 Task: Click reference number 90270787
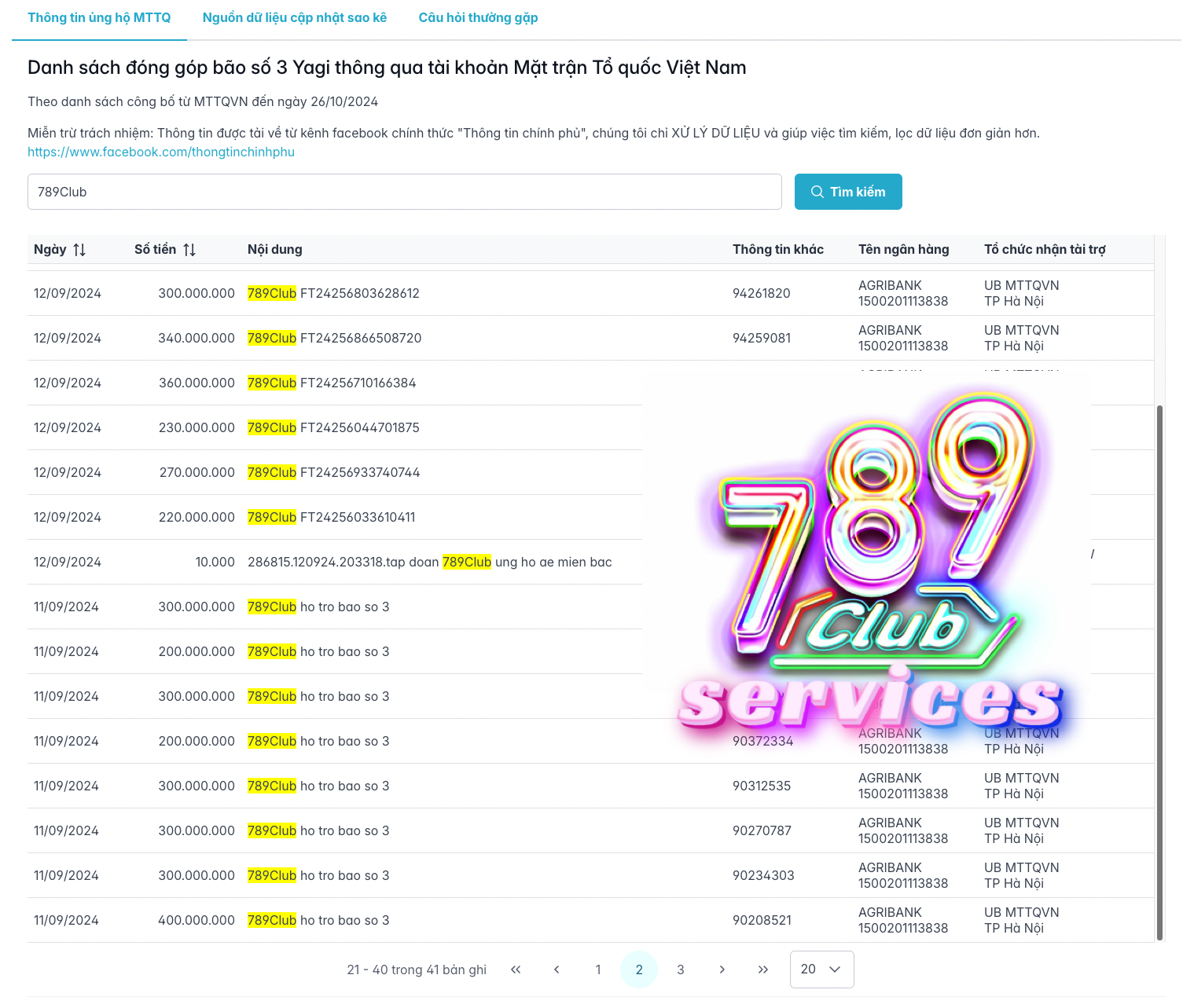coord(762,830)
